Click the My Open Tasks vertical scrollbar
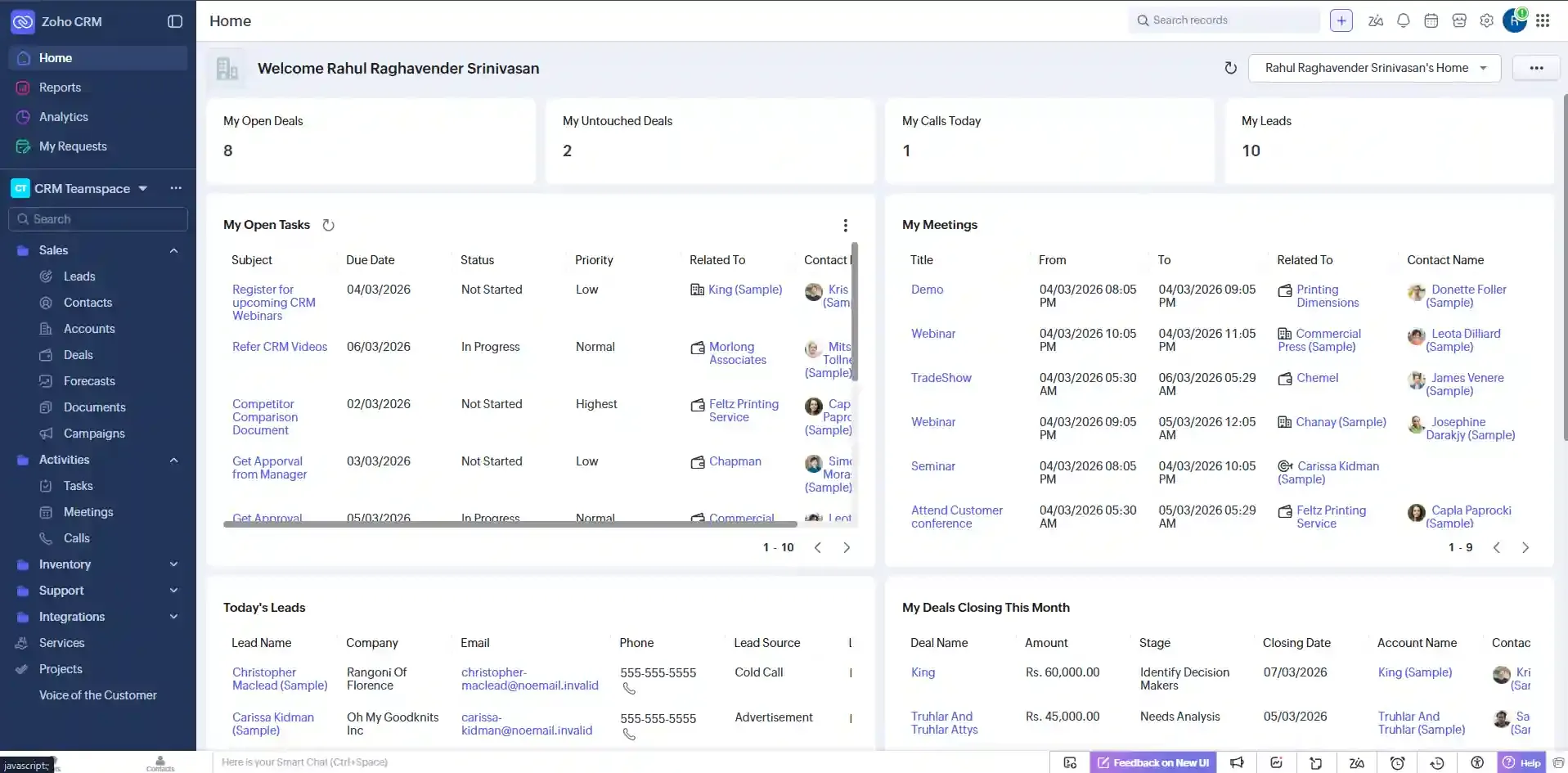This screenshot has height=773, width=1568. click(855, 311)
